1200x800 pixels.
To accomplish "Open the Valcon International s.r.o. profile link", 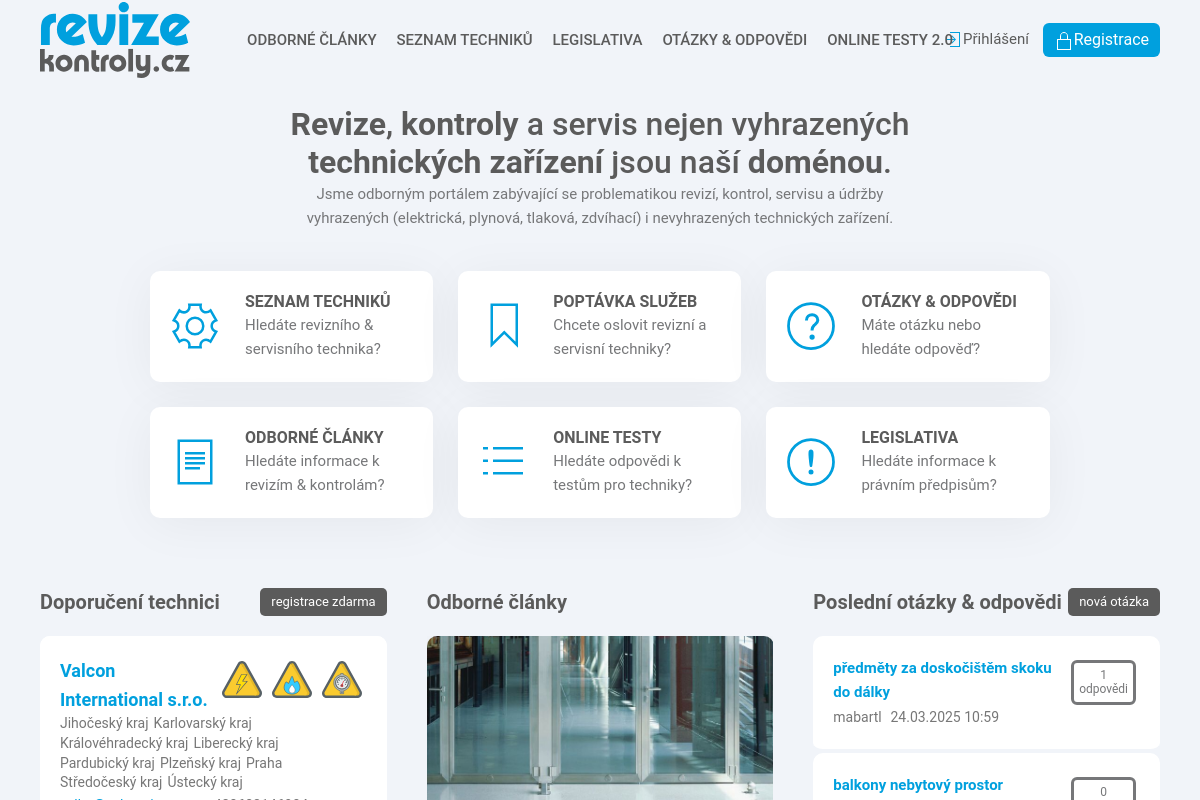I will [133, 685].
